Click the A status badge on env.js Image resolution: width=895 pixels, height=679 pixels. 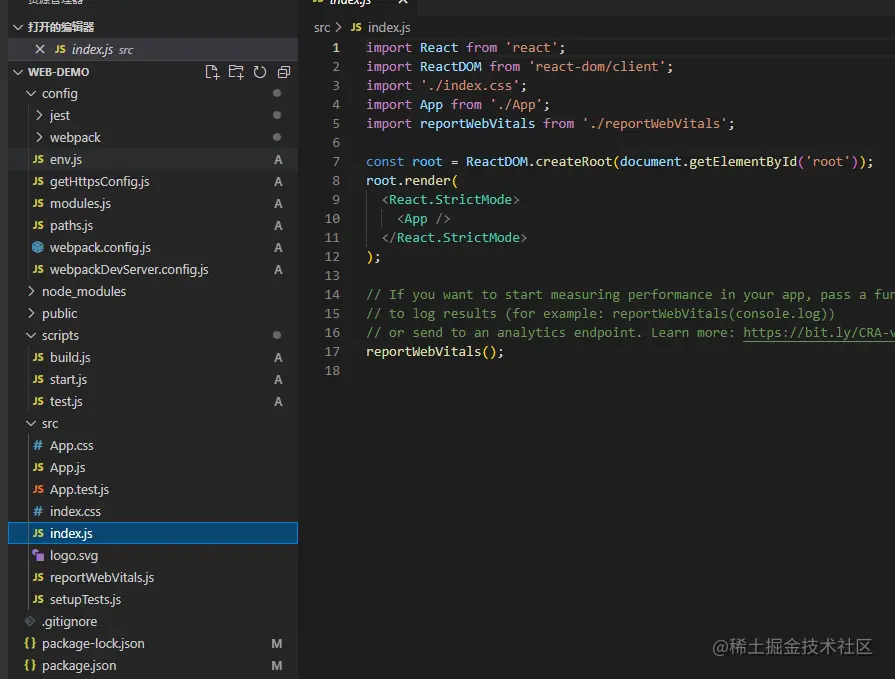click(278, 160)
